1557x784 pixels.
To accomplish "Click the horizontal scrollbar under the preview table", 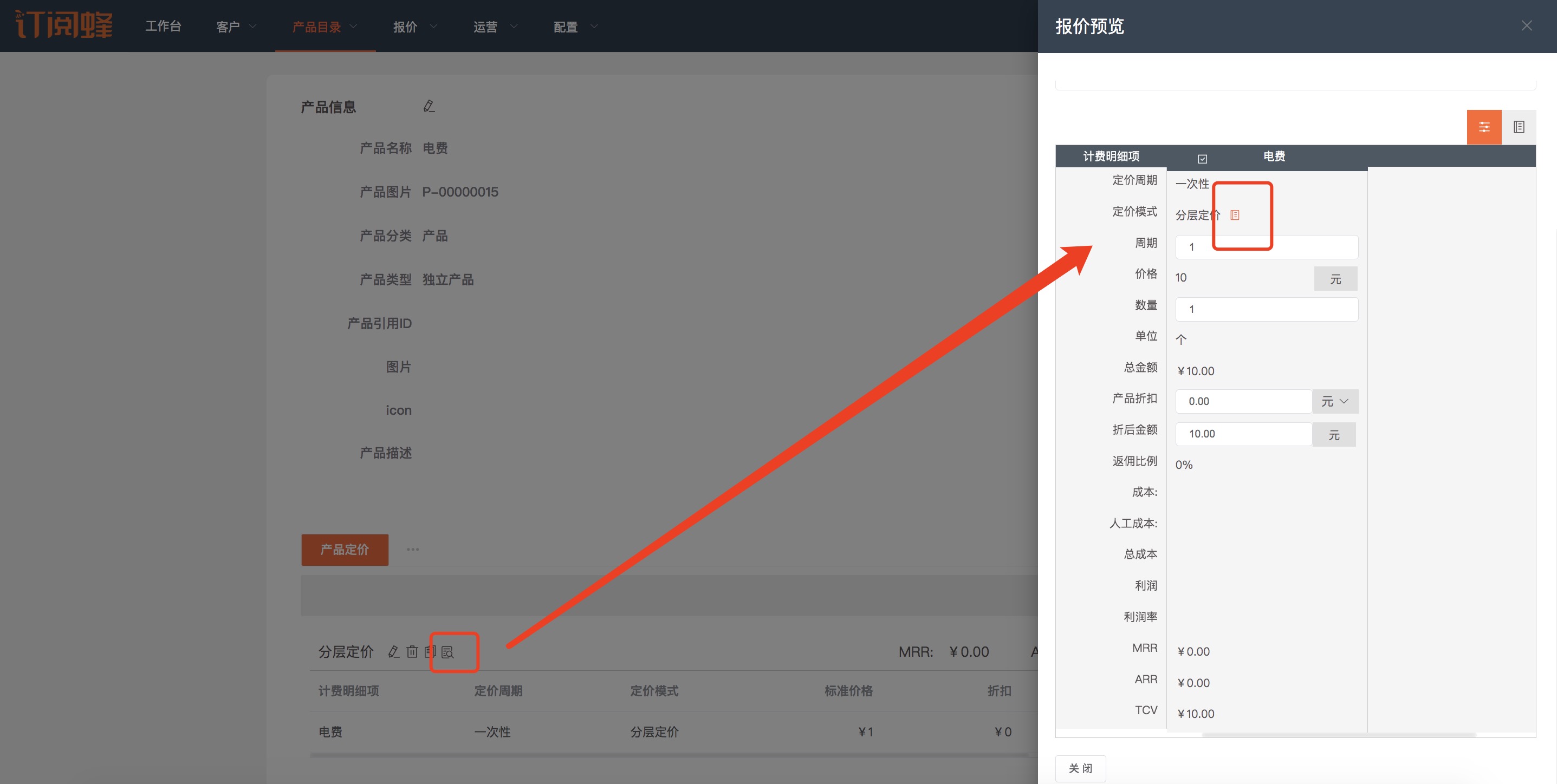I will (1338, 735).
